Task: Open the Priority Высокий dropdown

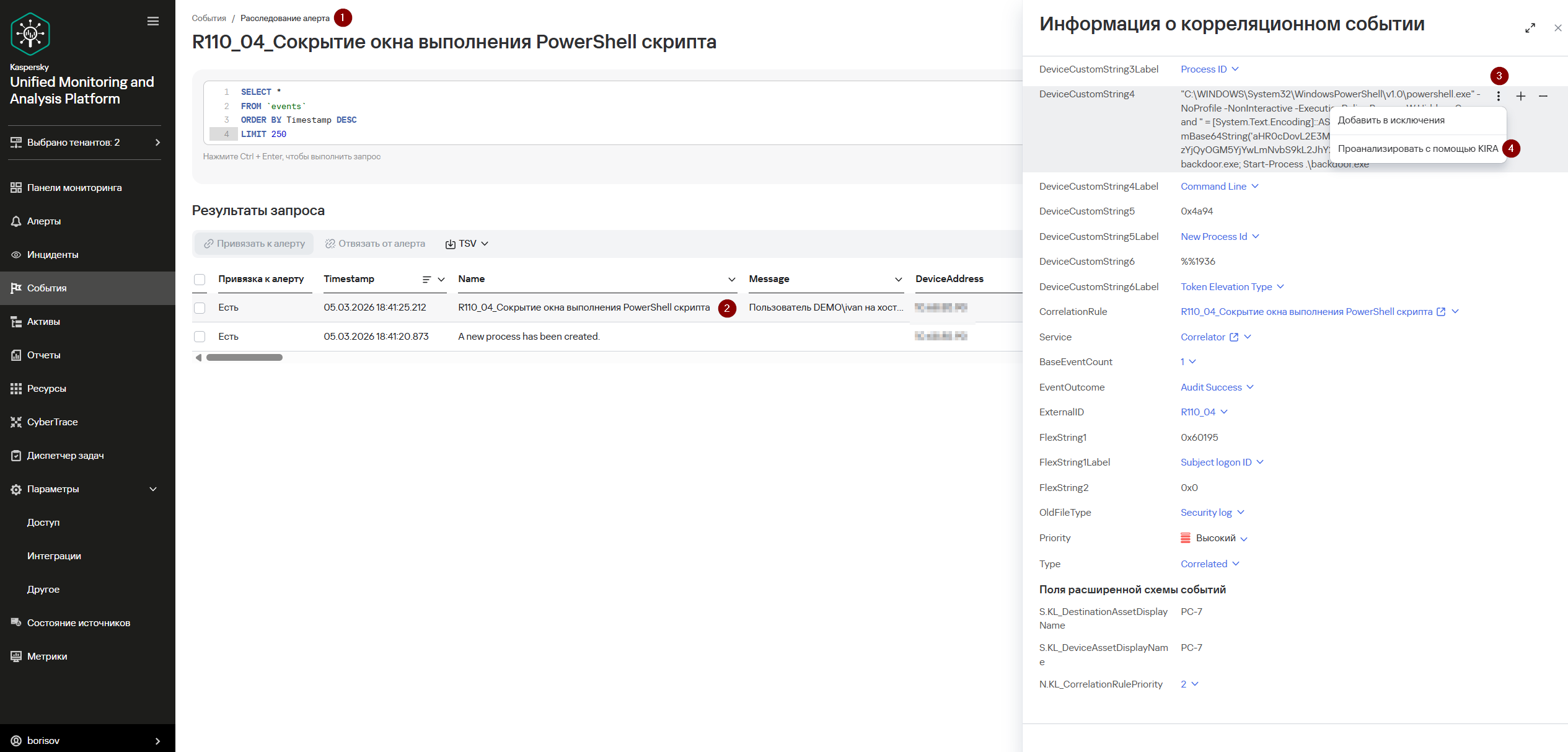Action: [x=1244, y=539]
